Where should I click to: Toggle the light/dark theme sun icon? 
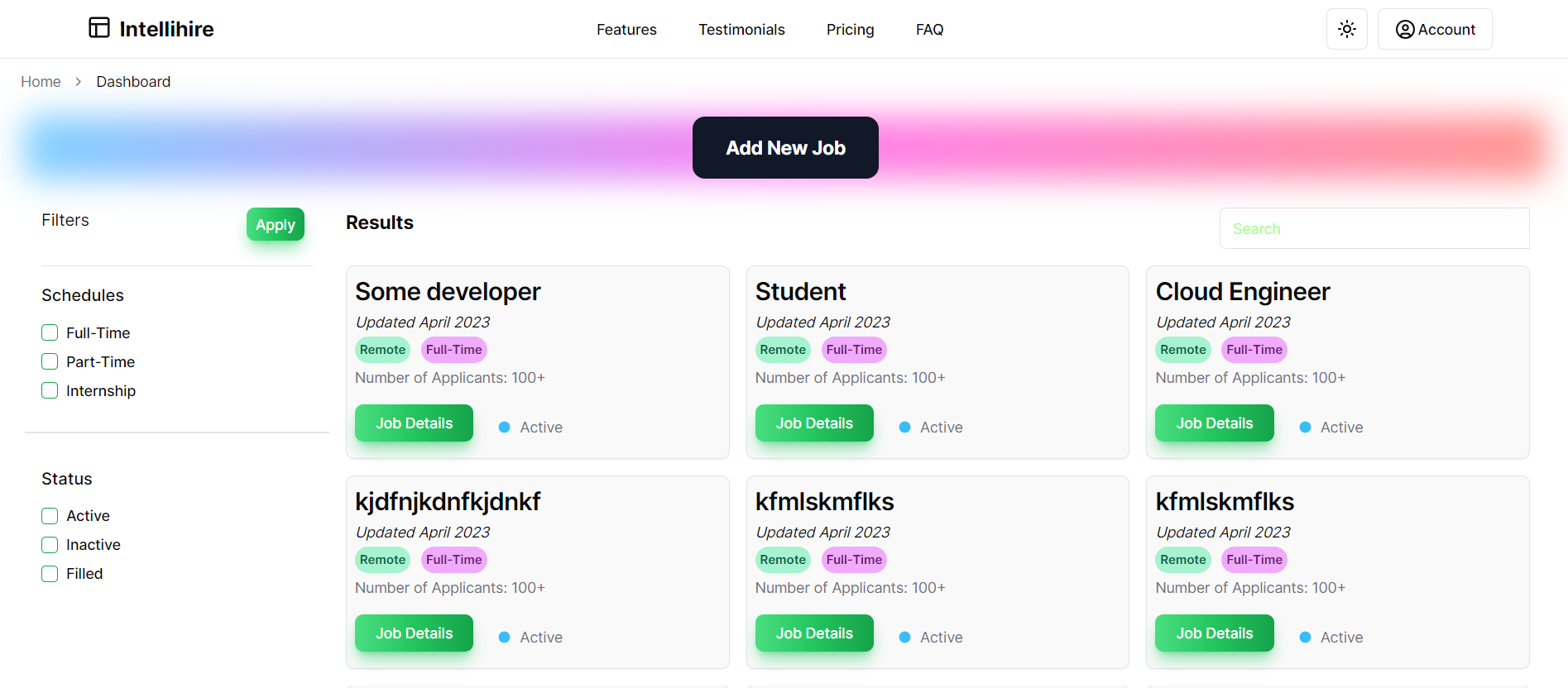(1346, 29)
